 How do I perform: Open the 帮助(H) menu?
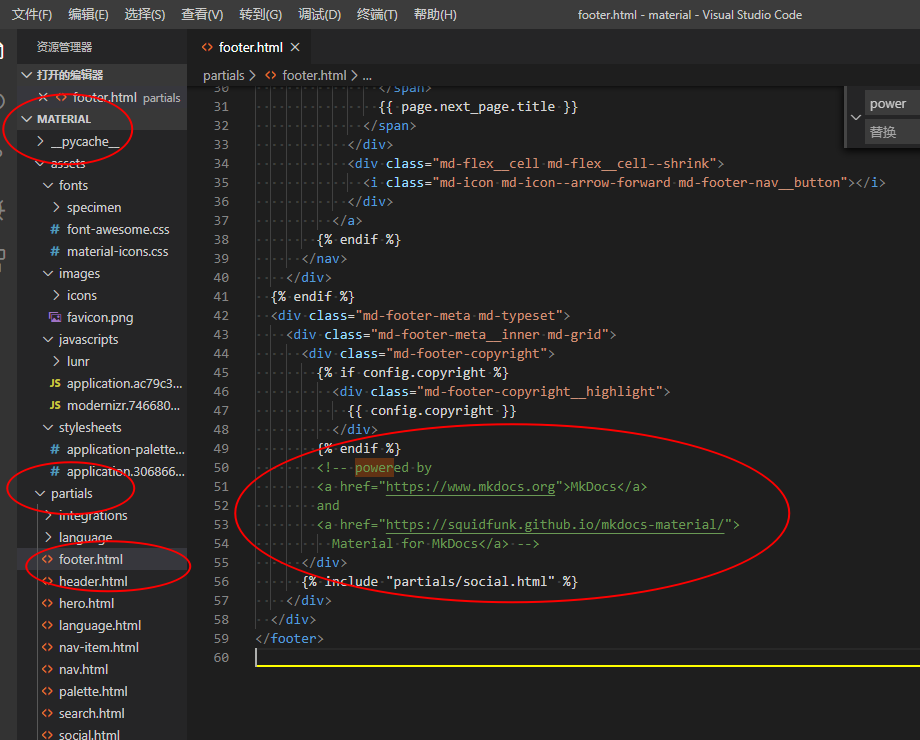[435, 15]
